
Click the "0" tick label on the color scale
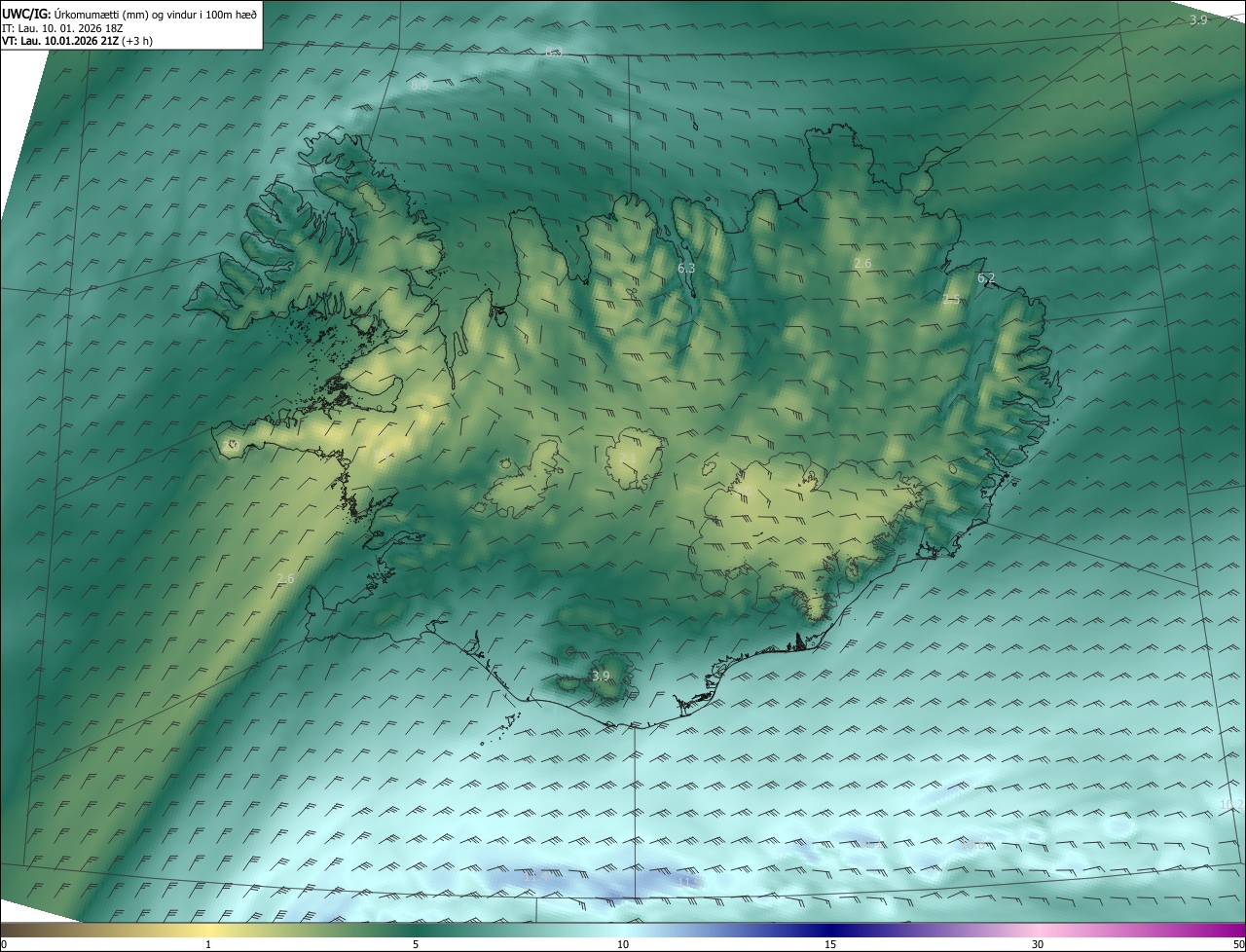tap(3, 945)
